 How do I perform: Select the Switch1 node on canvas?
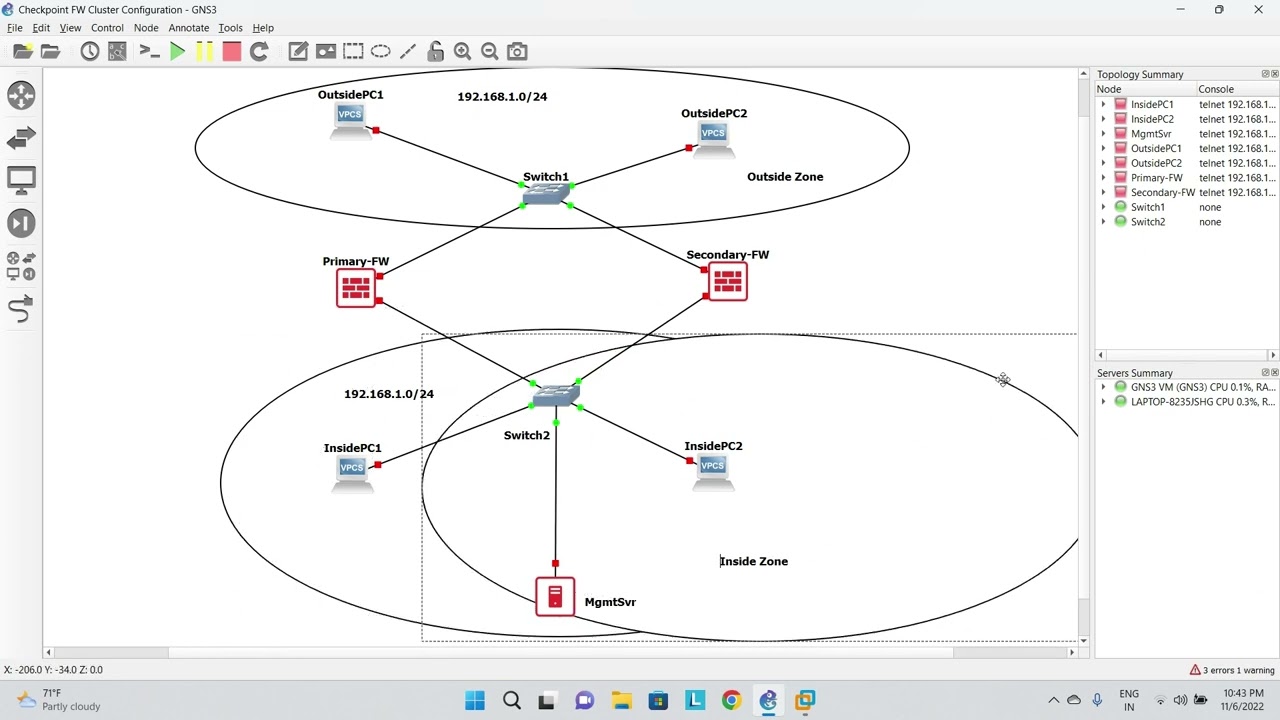click(x=546, y=194)
